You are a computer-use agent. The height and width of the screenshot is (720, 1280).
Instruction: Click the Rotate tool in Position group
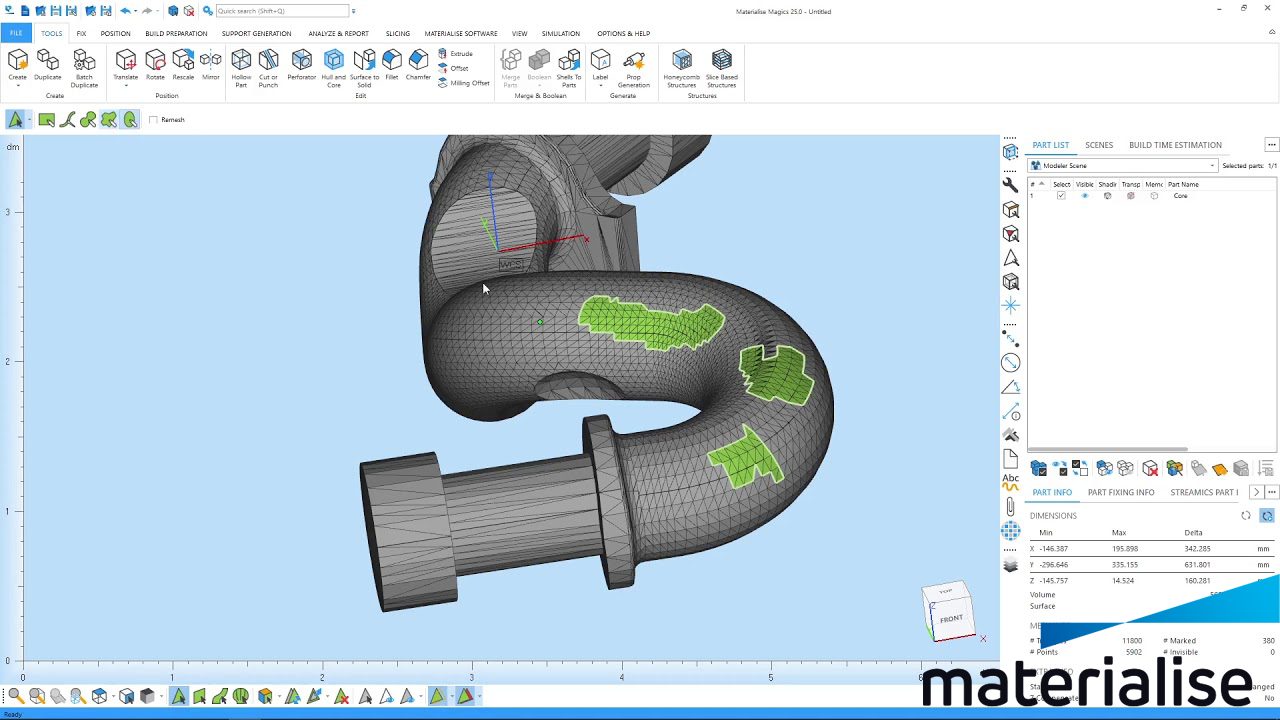pos(155,67)
